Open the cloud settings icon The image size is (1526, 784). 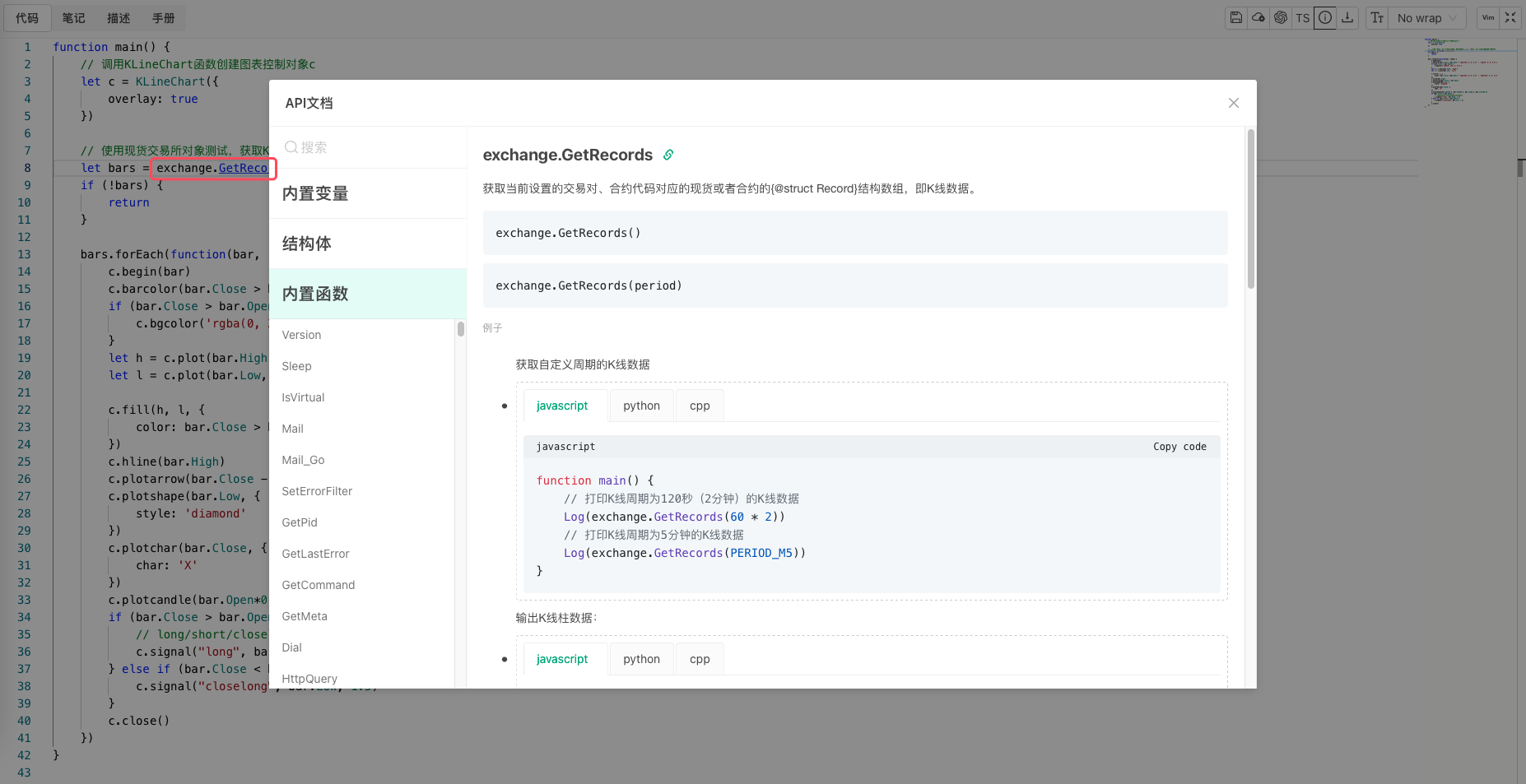pos(1258,17)
